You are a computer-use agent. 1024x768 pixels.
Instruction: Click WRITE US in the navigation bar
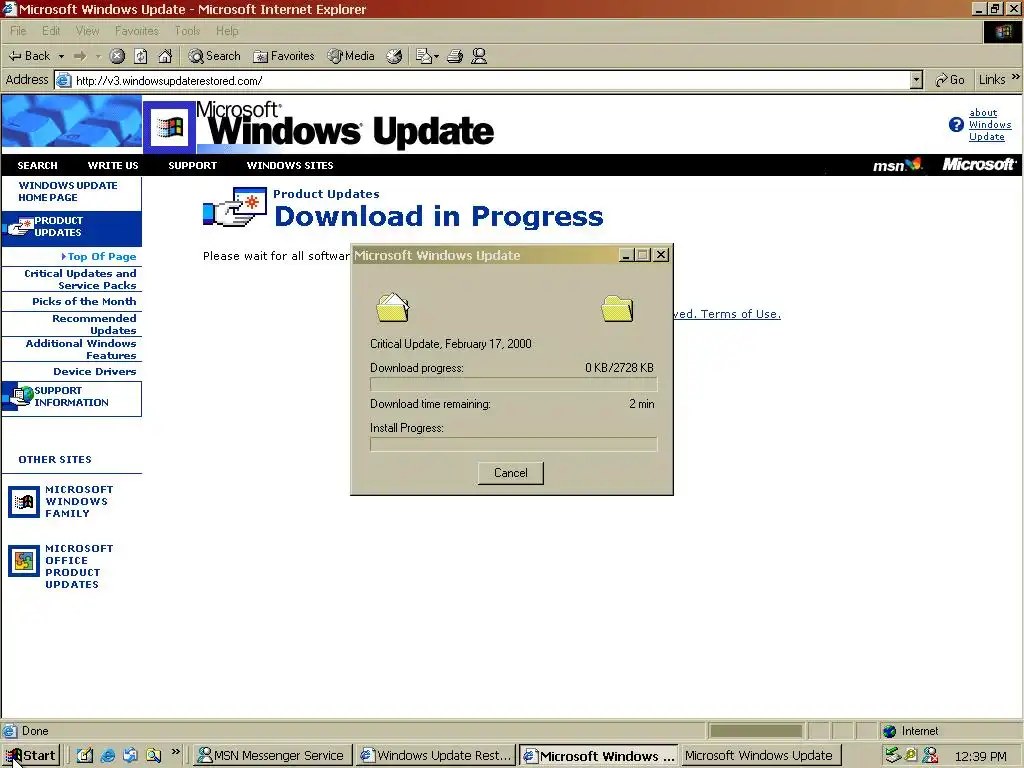(113, 166)
